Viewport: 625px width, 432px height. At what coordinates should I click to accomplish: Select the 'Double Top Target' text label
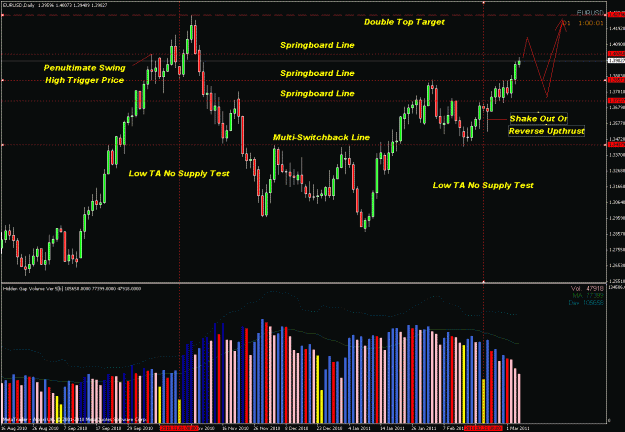coord(404,22)
